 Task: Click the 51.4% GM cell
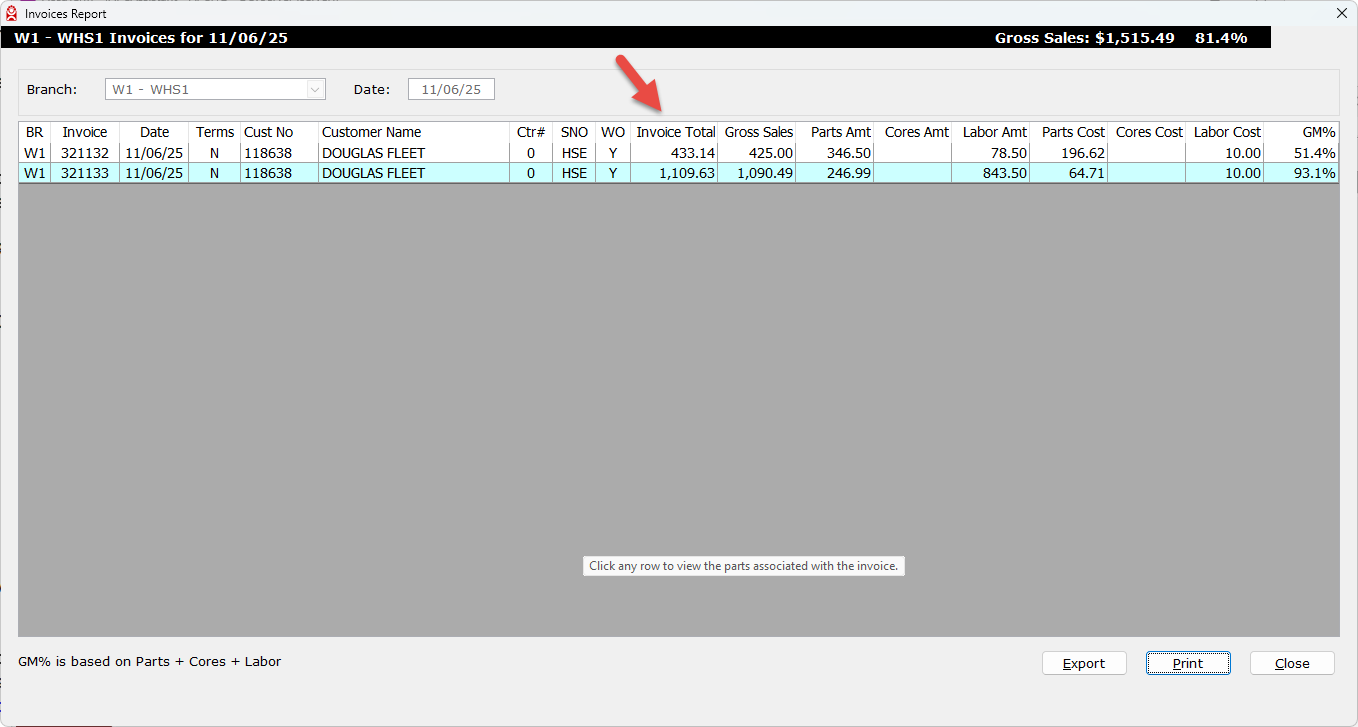[x=1313, y=153]
